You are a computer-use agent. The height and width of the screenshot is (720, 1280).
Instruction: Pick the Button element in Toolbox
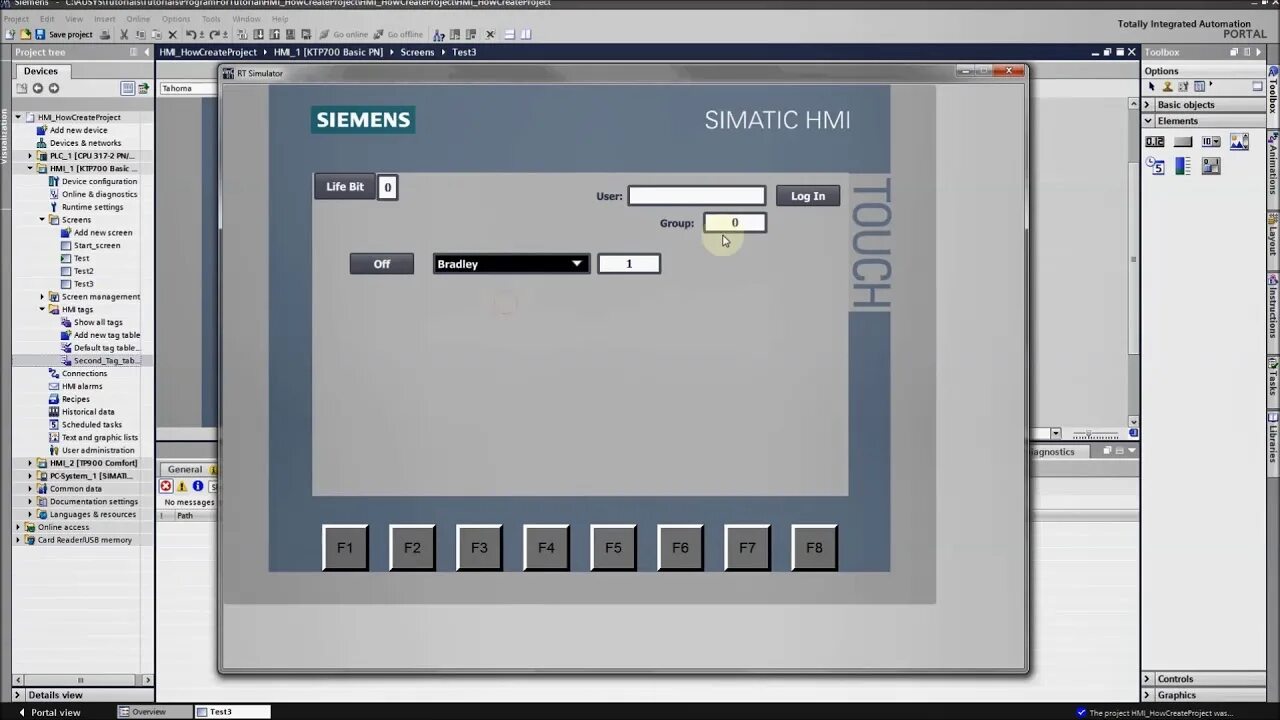click(x=1183, y=142)
